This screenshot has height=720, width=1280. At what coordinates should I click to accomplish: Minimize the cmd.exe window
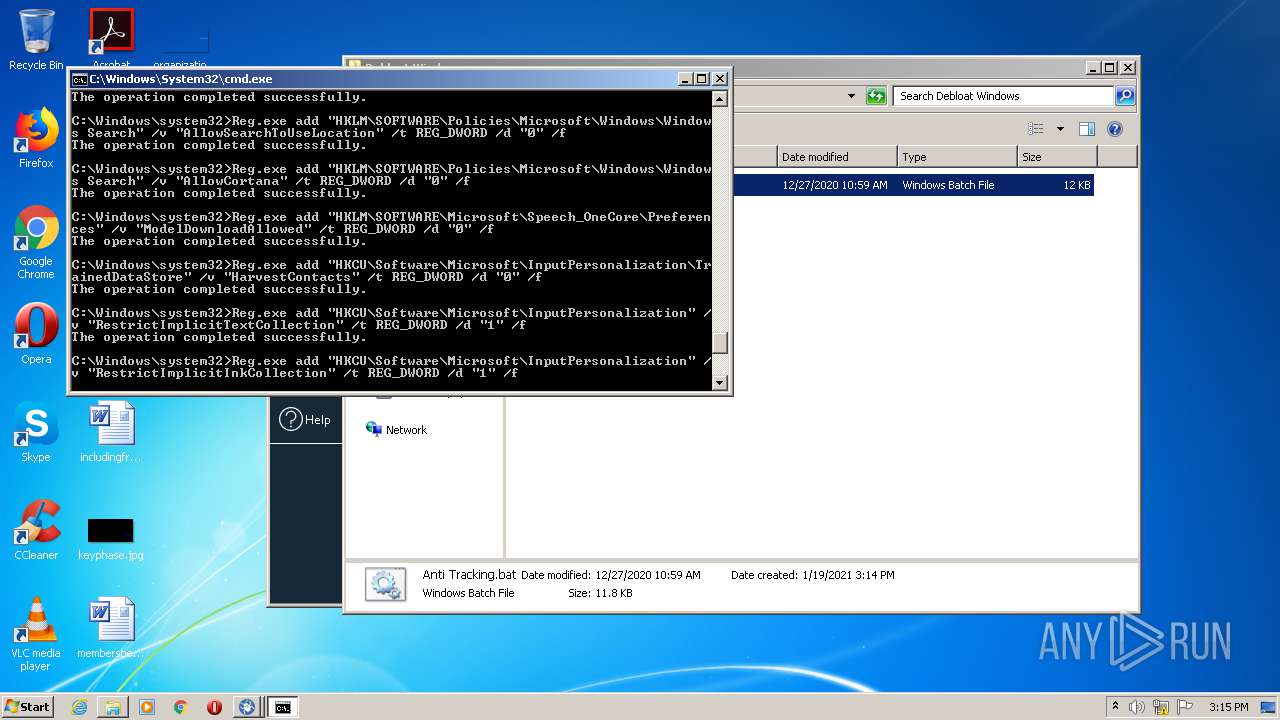[x=685, y=79]
